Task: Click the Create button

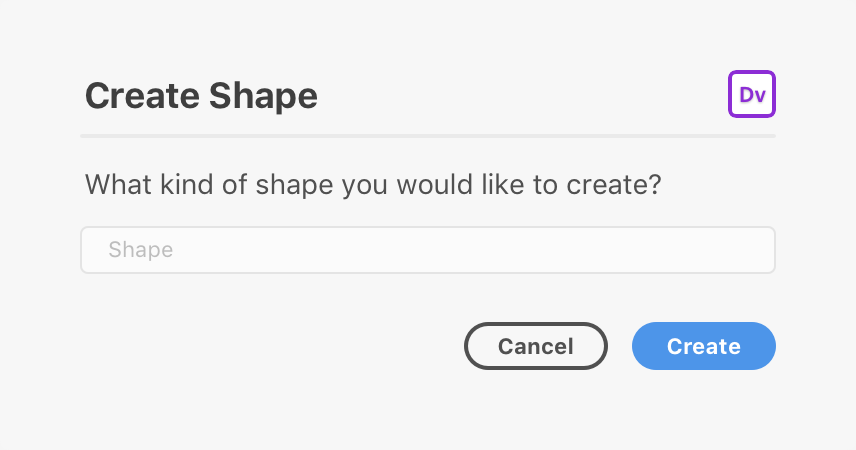Action: click(x=704, y=346)
